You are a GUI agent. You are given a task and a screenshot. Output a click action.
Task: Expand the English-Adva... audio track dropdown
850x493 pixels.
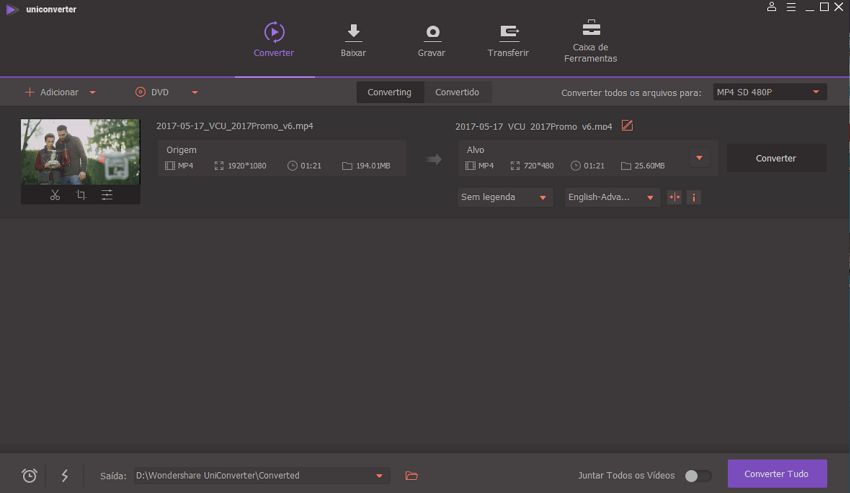point(611,198)
